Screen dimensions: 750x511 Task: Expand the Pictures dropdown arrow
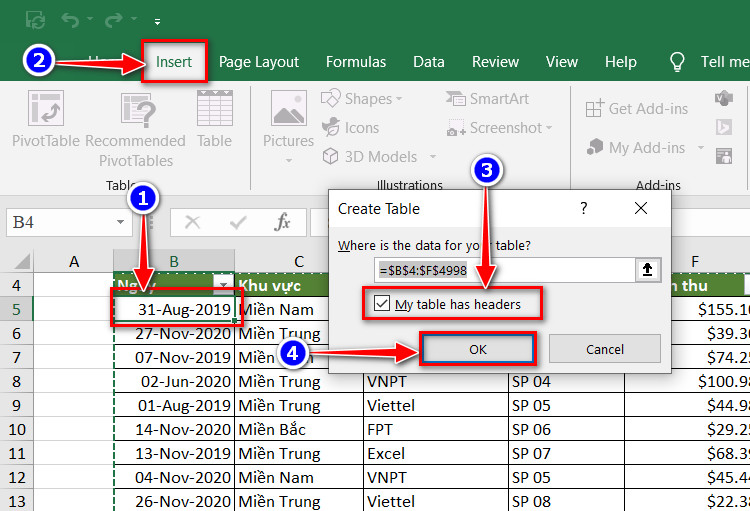(288, 161)
